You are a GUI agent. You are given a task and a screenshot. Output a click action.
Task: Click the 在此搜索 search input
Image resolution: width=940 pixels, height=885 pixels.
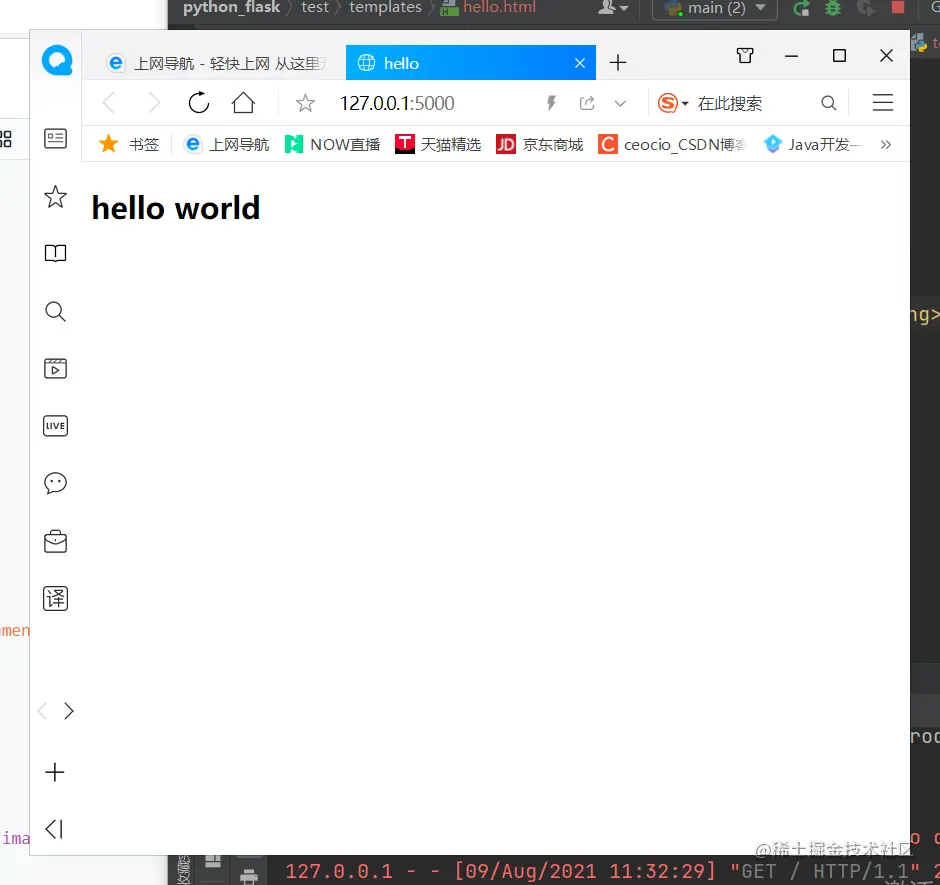pos(730,104)
